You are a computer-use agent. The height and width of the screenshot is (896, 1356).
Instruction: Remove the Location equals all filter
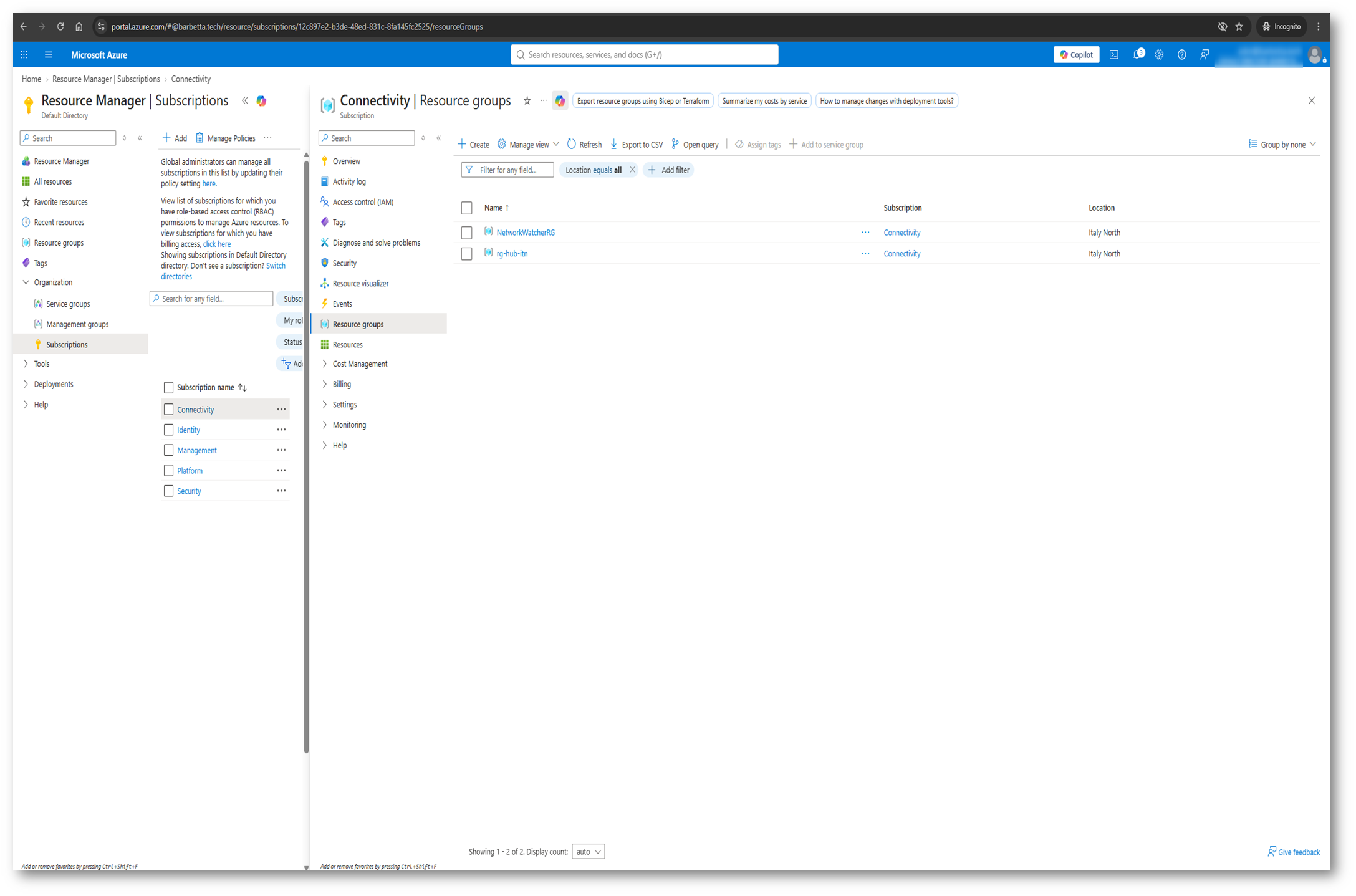[632, 170]
